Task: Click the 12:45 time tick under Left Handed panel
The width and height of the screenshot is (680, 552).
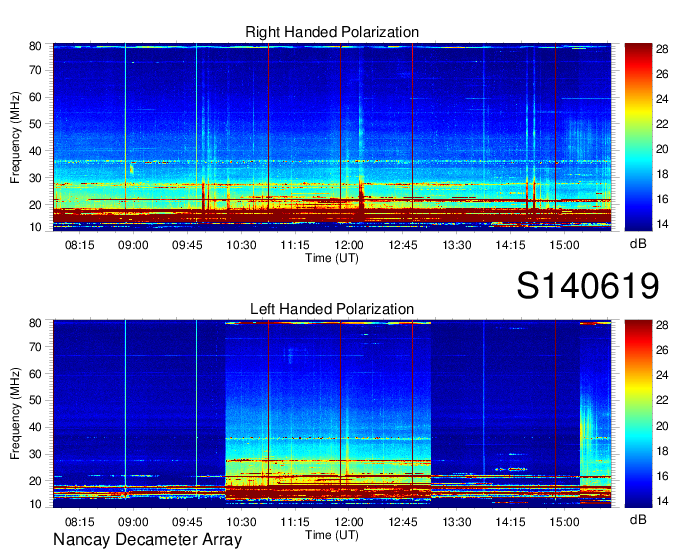Action: pos(402,522)
